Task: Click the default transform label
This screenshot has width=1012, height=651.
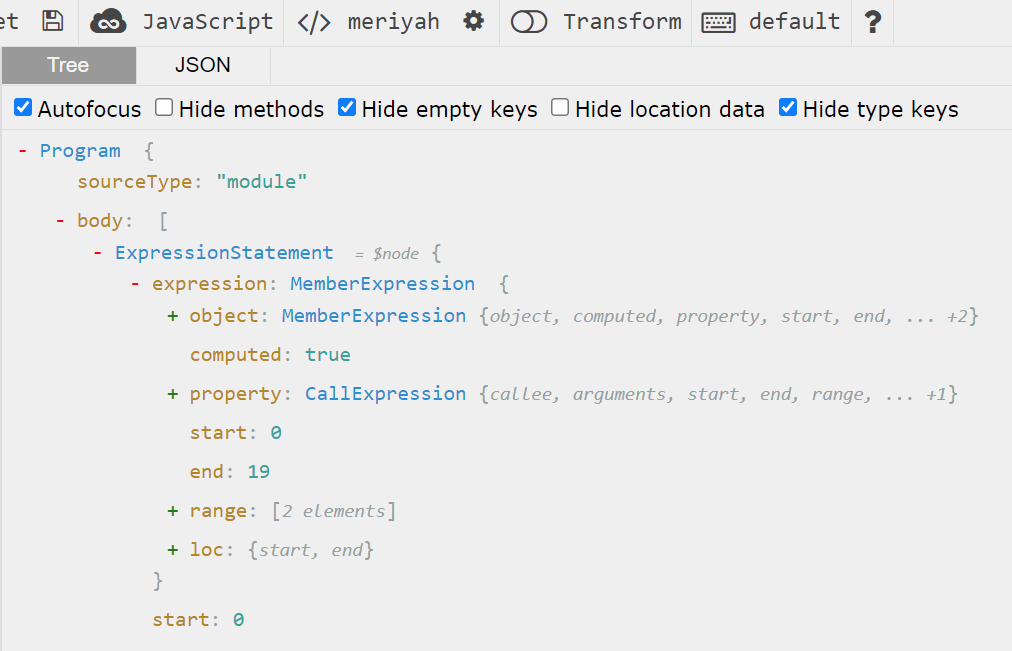Action: point(794,21)
